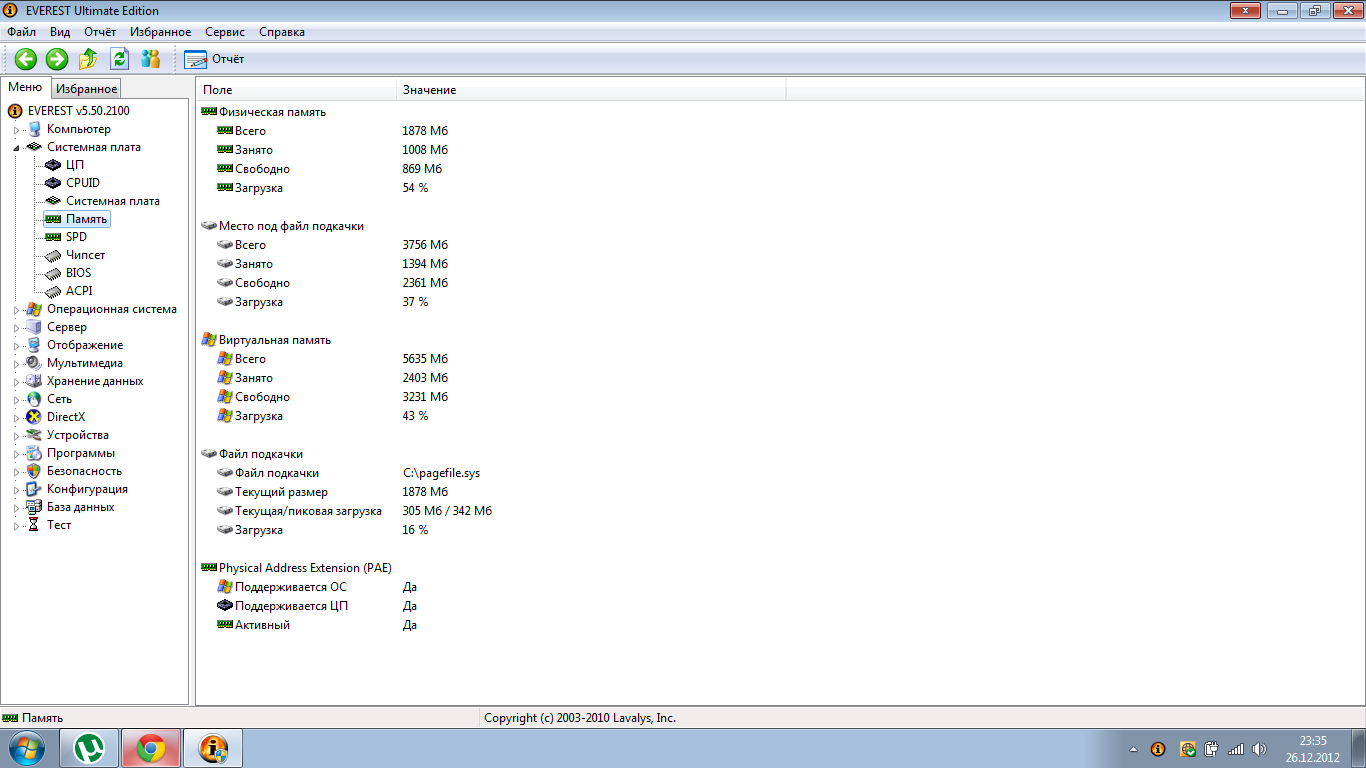
Task: Open uTorrent from the taskbar
Action: coord(89,748)
